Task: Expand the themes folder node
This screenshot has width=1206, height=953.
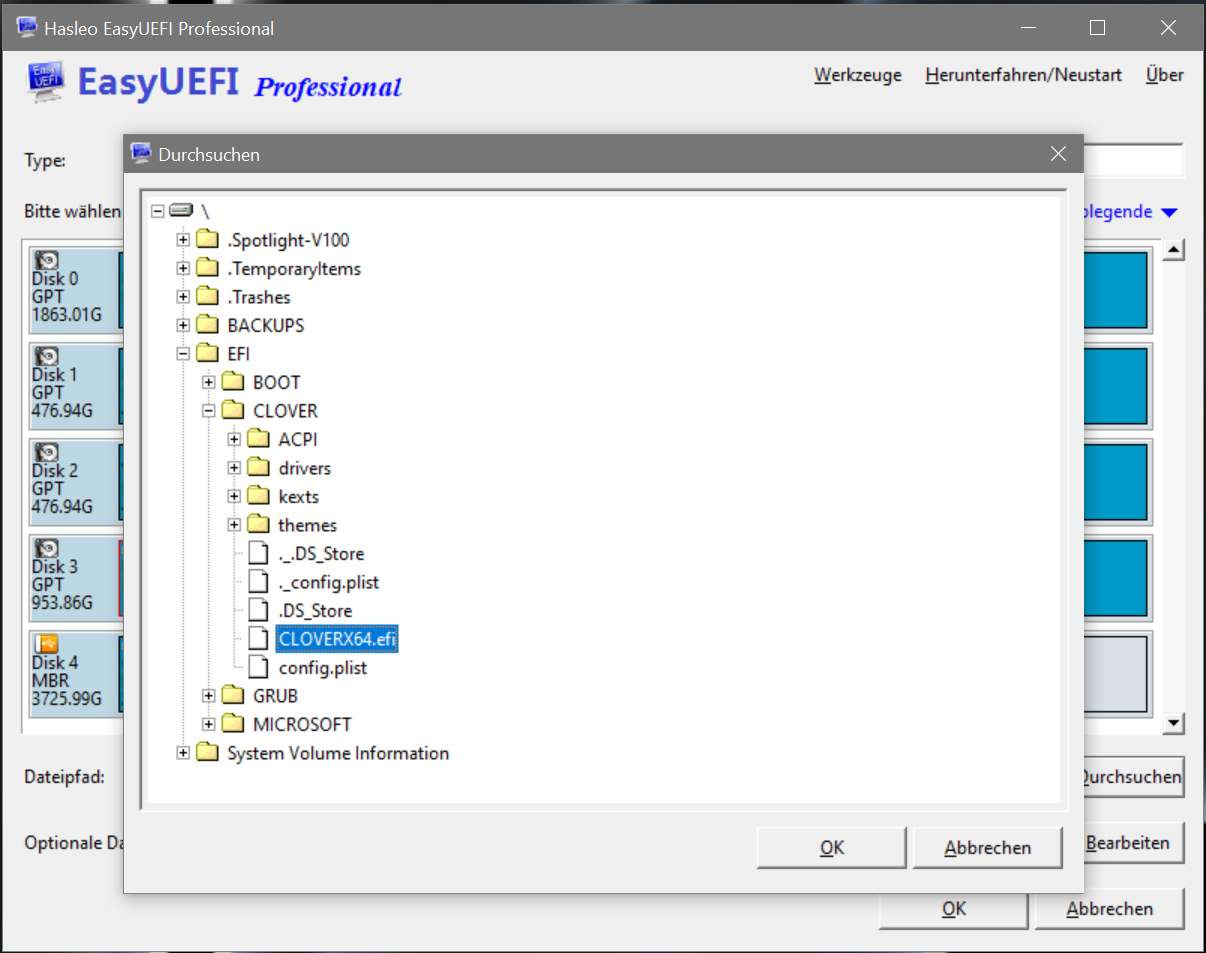Action: pos(235,525)
